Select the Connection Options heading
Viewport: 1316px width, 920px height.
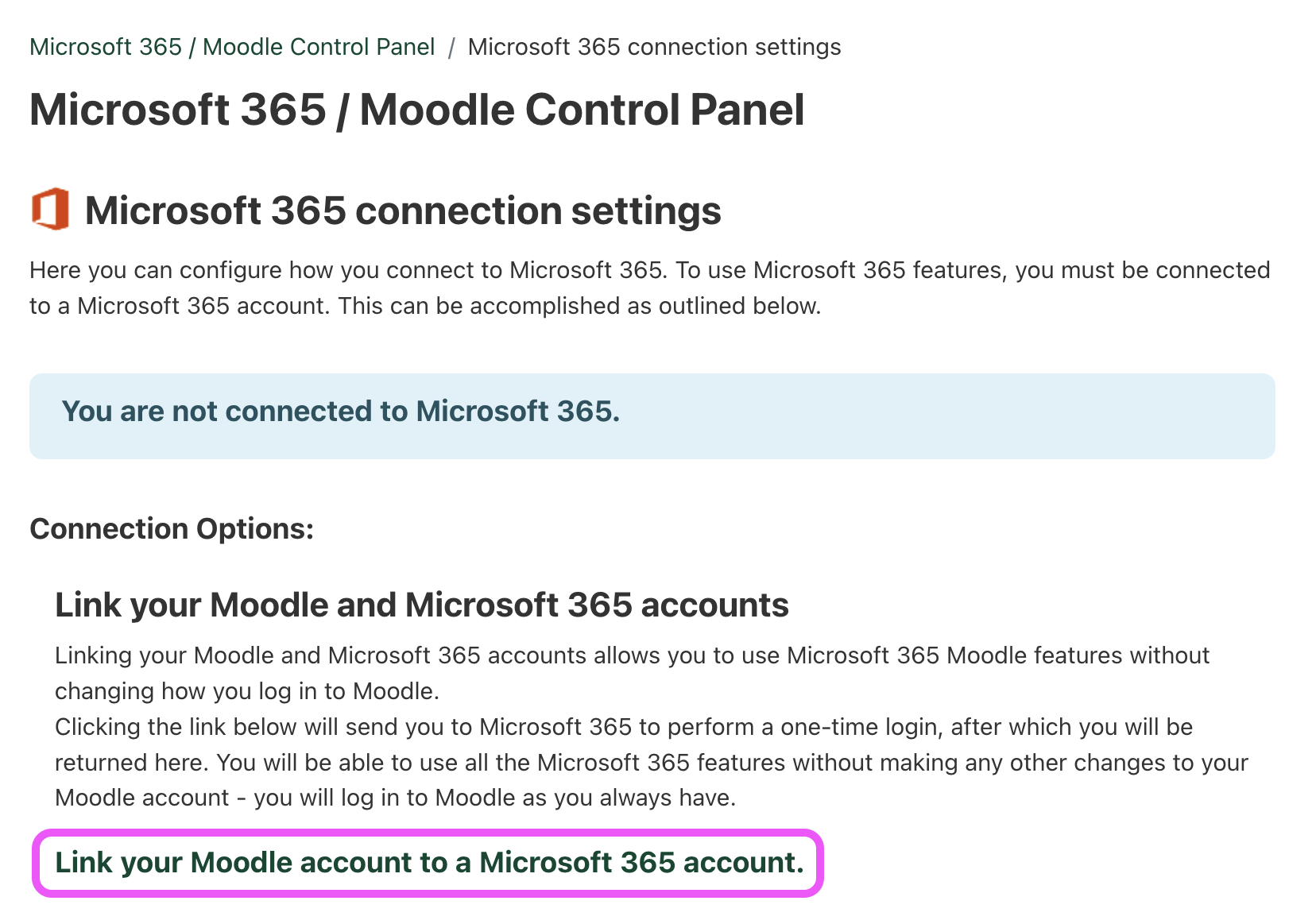[171, 528]
